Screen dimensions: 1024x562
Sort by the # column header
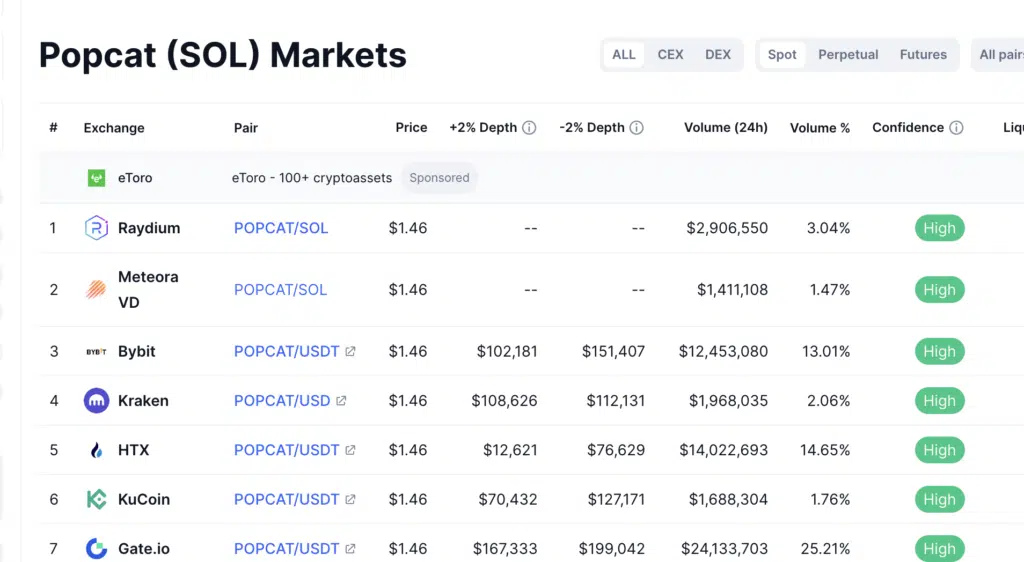pos(54,127)
